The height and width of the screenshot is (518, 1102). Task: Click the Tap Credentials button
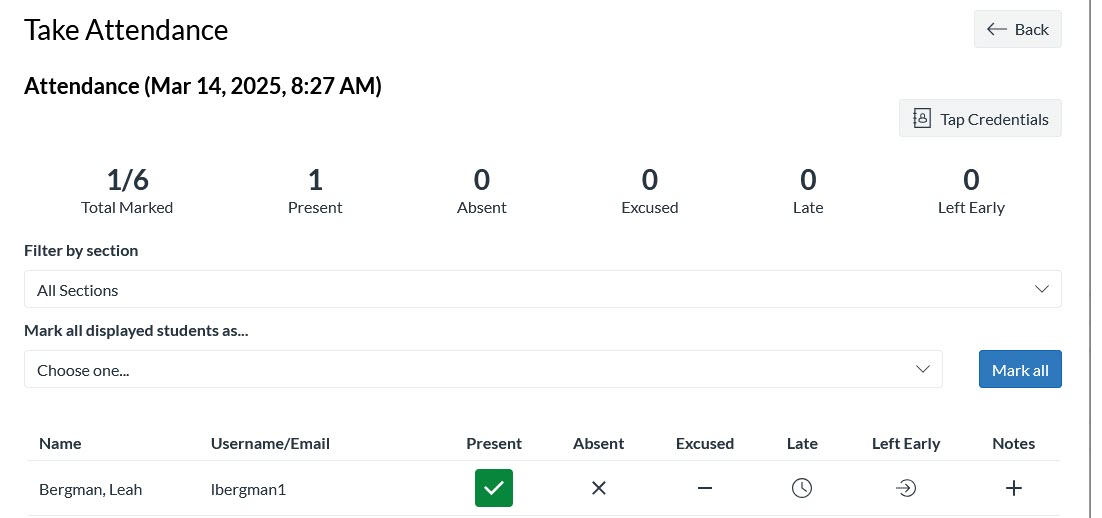(980, 119)
